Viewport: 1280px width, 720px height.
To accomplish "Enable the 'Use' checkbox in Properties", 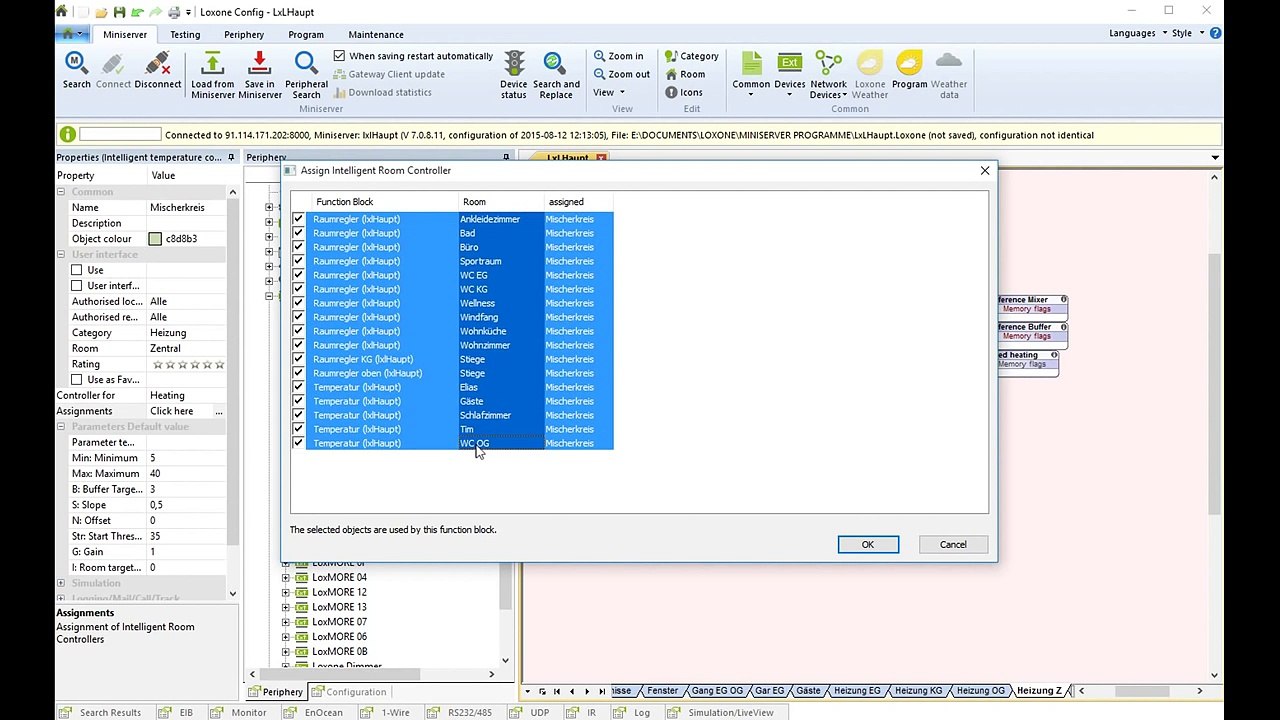I will pyautogui.click(x=77, y=270).
